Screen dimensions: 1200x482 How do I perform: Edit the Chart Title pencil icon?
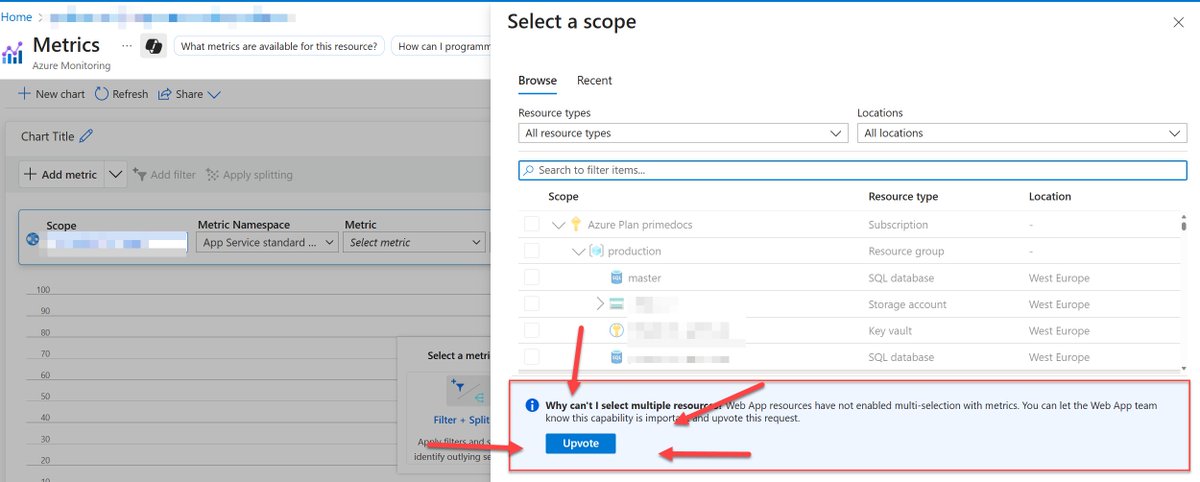coord(86,136)
